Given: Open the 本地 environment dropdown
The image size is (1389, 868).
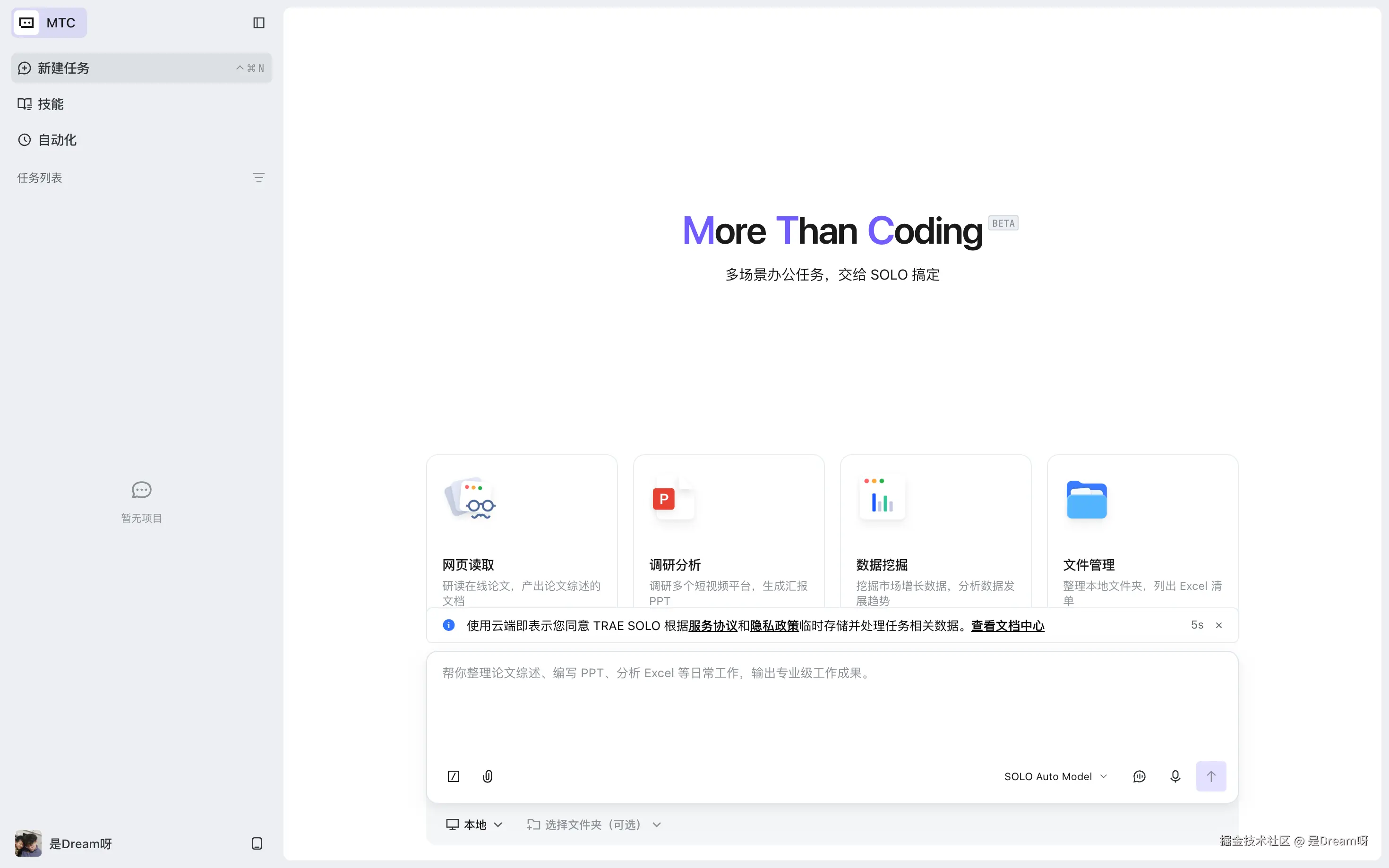Looking at the screenshot, I should (x=474, y=825).
